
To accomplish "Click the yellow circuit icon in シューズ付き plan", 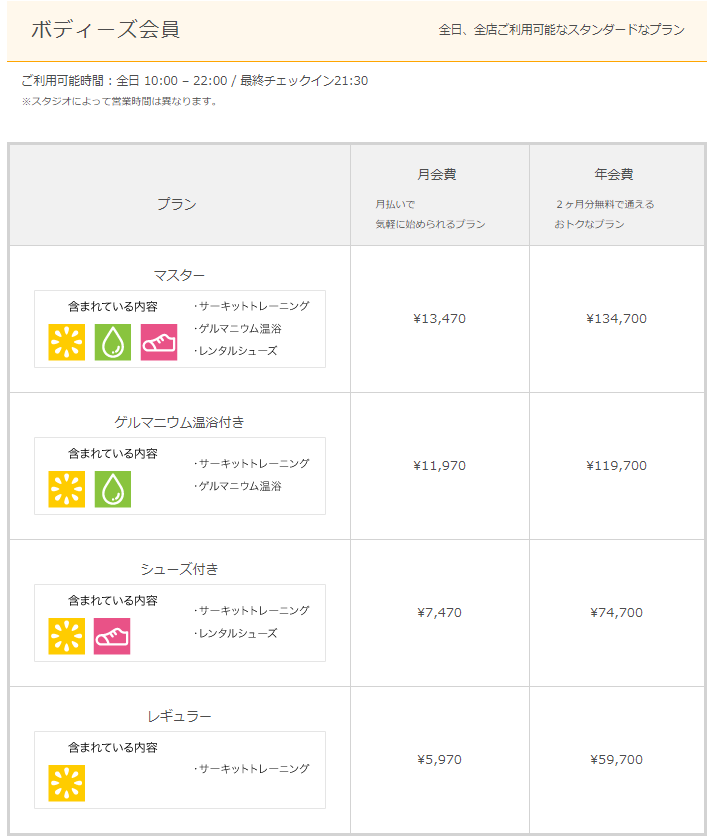I will coord(66,636).
